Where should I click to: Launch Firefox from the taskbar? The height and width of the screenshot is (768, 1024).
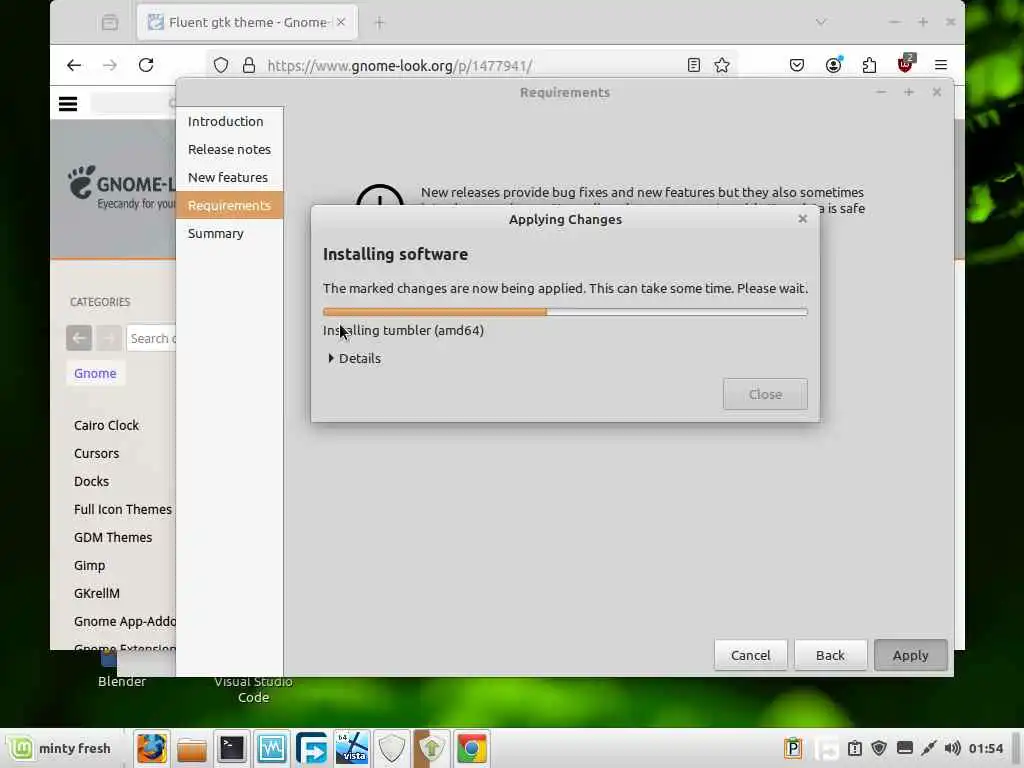point(152,748)
